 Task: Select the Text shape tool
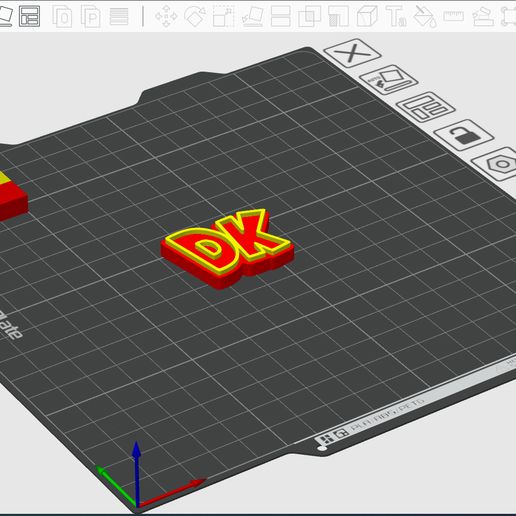pos(396,16)
